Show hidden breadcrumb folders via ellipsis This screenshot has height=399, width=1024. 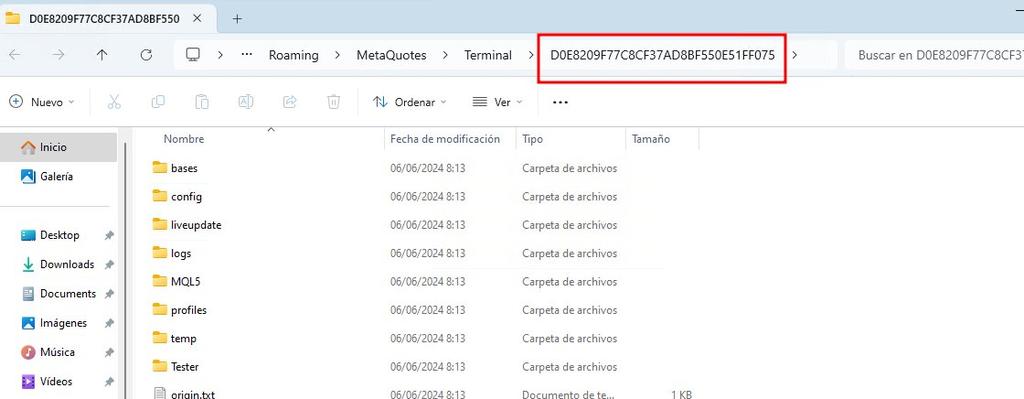246,55
